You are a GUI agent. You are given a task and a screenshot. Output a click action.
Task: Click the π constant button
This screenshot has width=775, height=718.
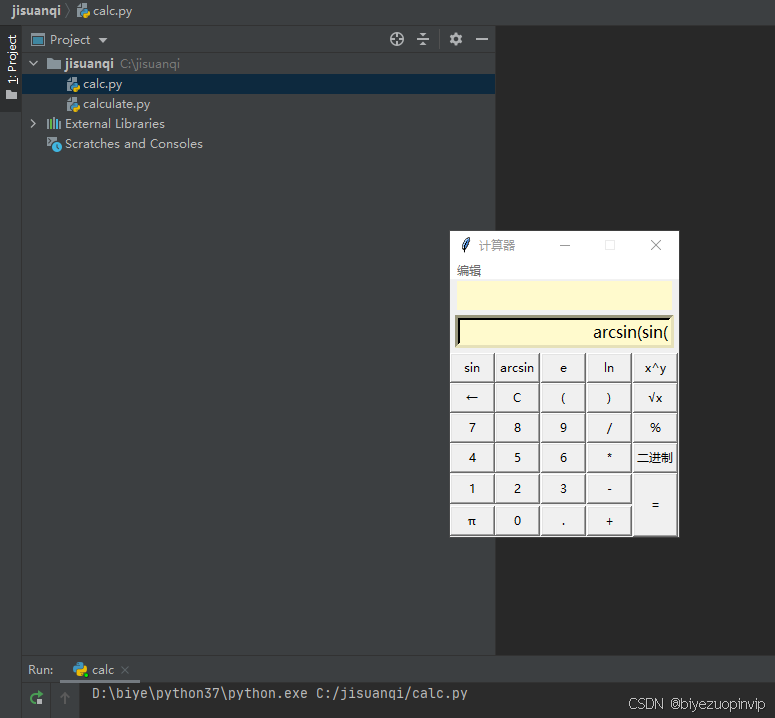pos(472,520)
